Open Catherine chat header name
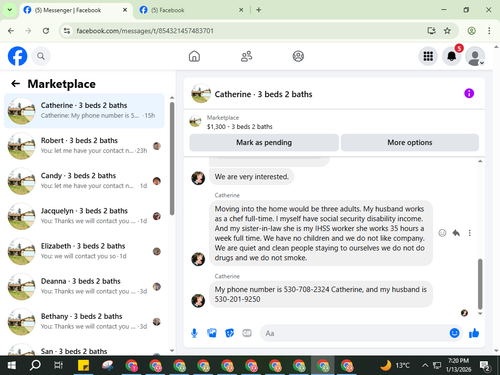The image size is (500, 375). 263,94
